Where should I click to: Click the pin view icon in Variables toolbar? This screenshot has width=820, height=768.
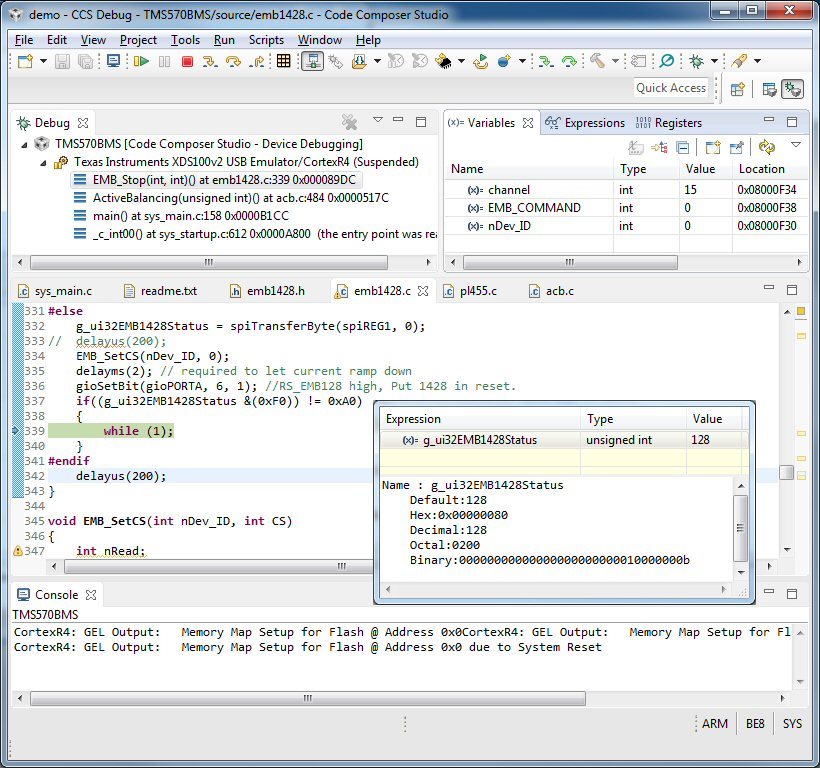coord(736,147)
